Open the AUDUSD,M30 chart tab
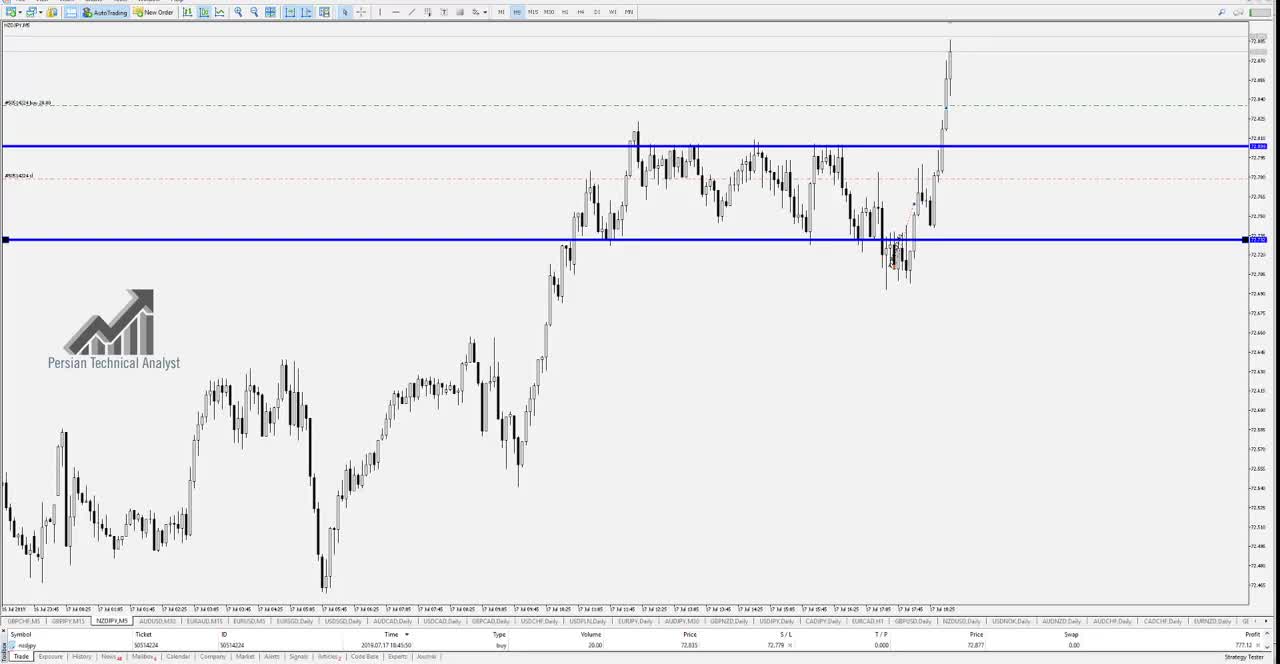The width and height of the screenshot is (1280, 664). pyautogui.click(x=157, y=621)
